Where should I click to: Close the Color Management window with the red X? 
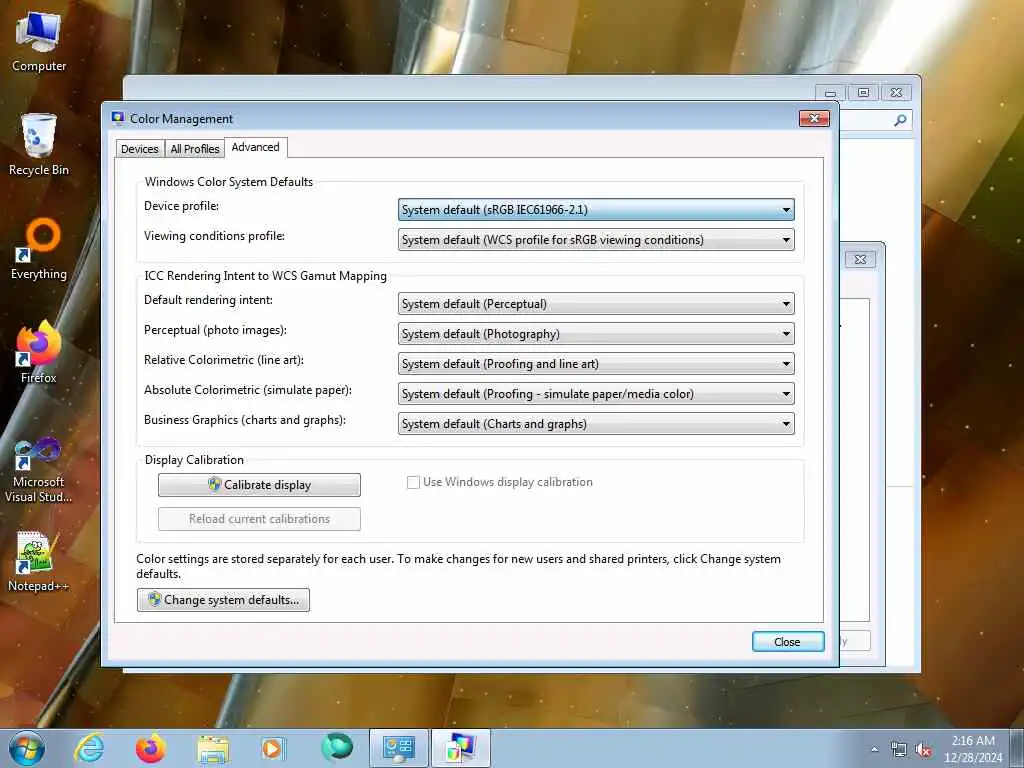coord(814,118)
